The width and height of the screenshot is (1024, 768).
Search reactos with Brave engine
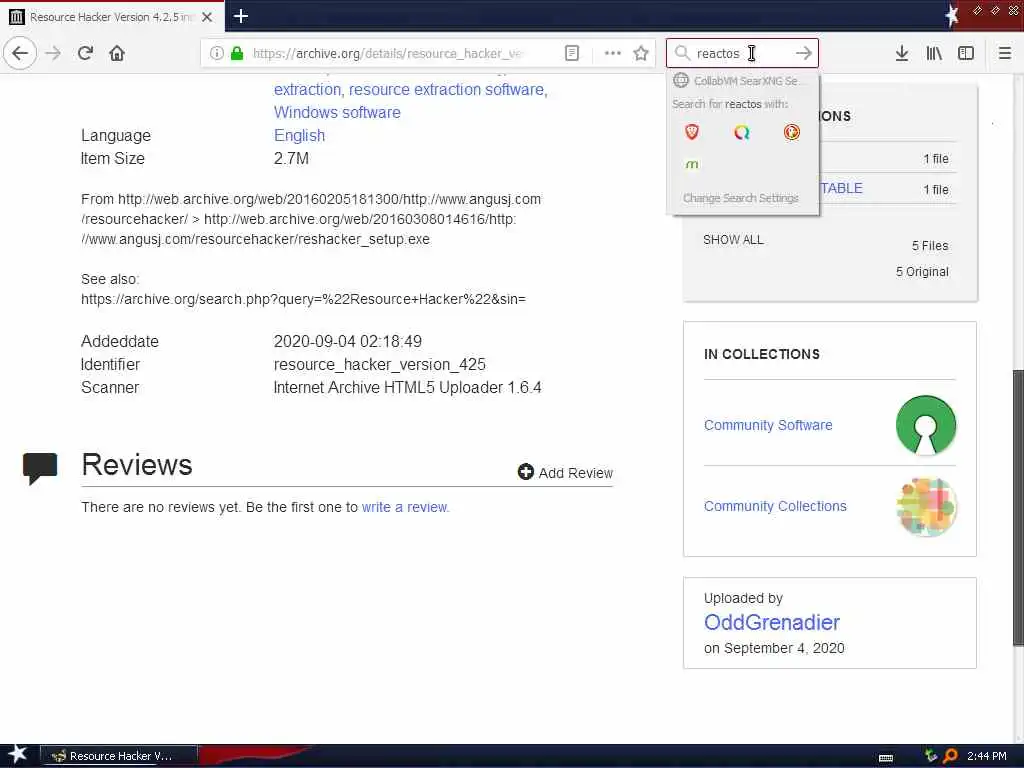pyautogui.click(x=692, y=132)
